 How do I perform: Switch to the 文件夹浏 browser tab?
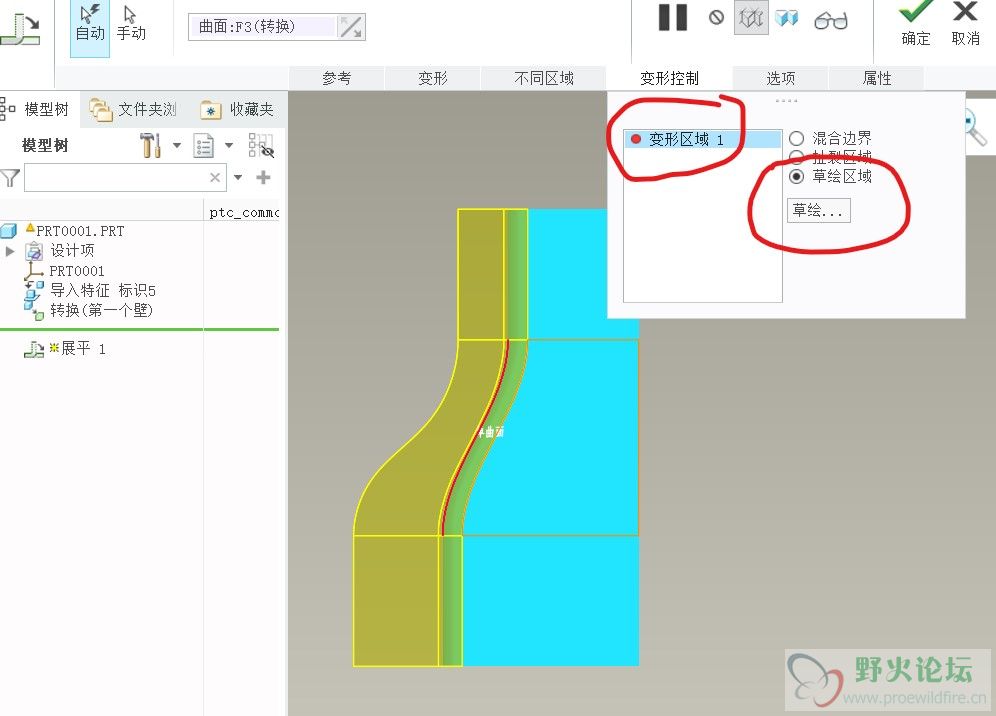click(x=133, y=109)
